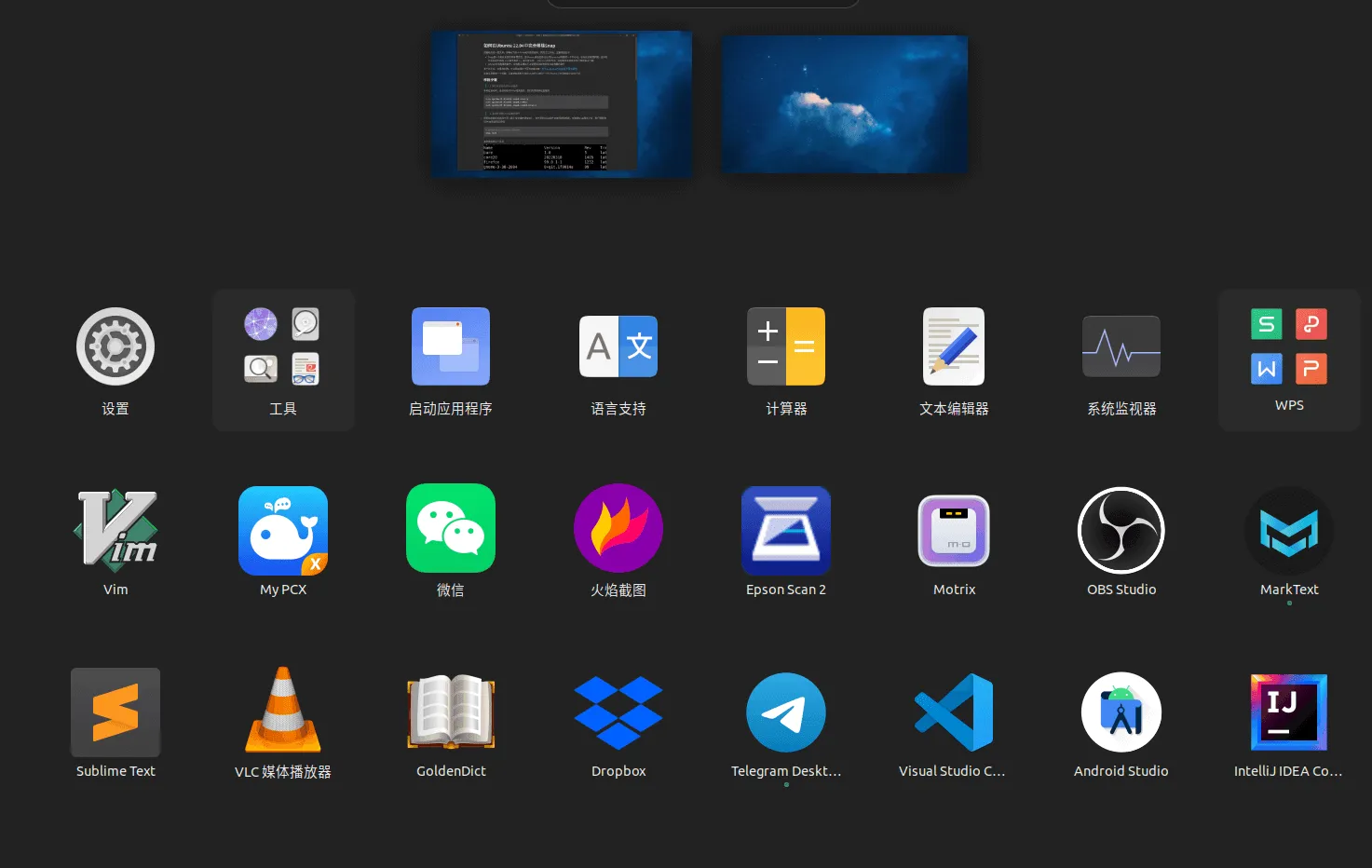The image size is (1372, 868).
Task: Open the Dropbox app
Action: click(618, 712)
